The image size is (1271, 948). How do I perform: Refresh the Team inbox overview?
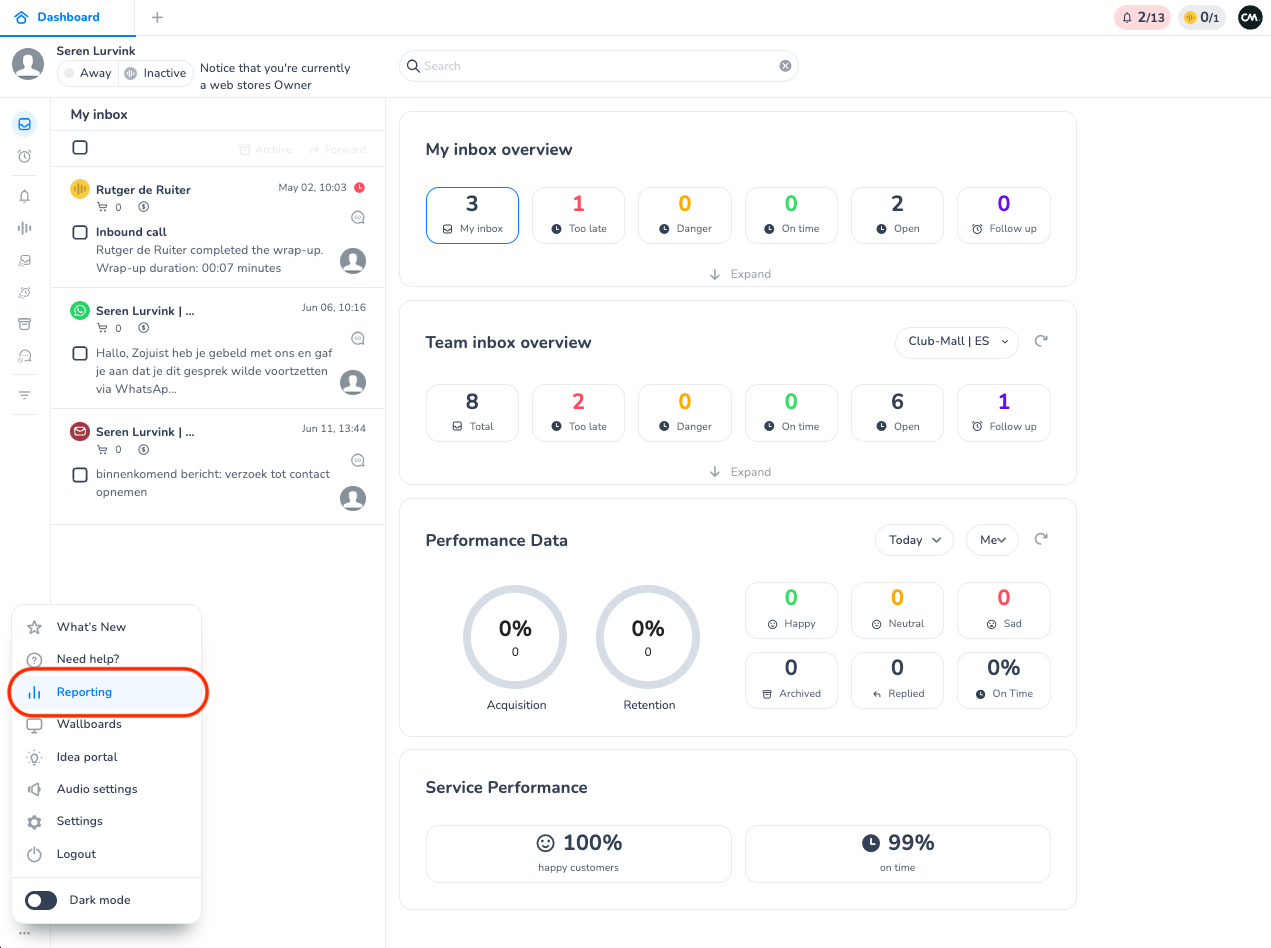tap(1041, 342)
